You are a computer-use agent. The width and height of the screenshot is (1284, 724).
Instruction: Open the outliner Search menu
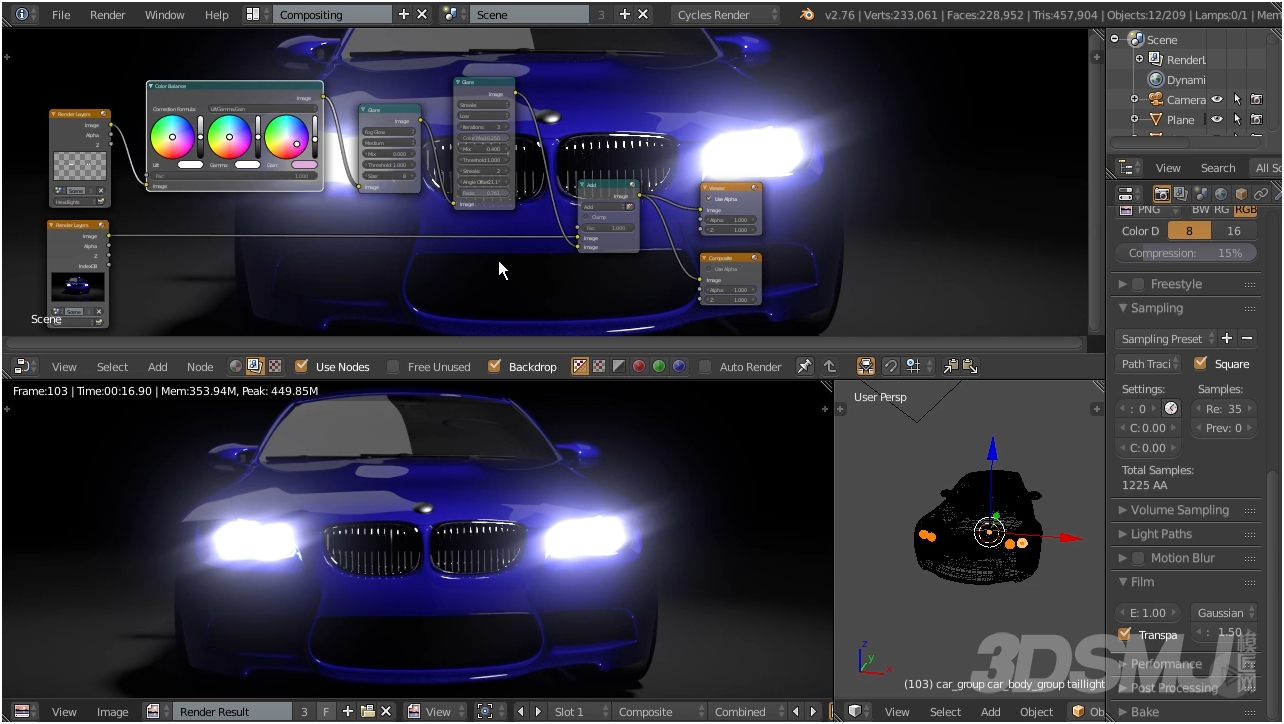(1218, 168)
